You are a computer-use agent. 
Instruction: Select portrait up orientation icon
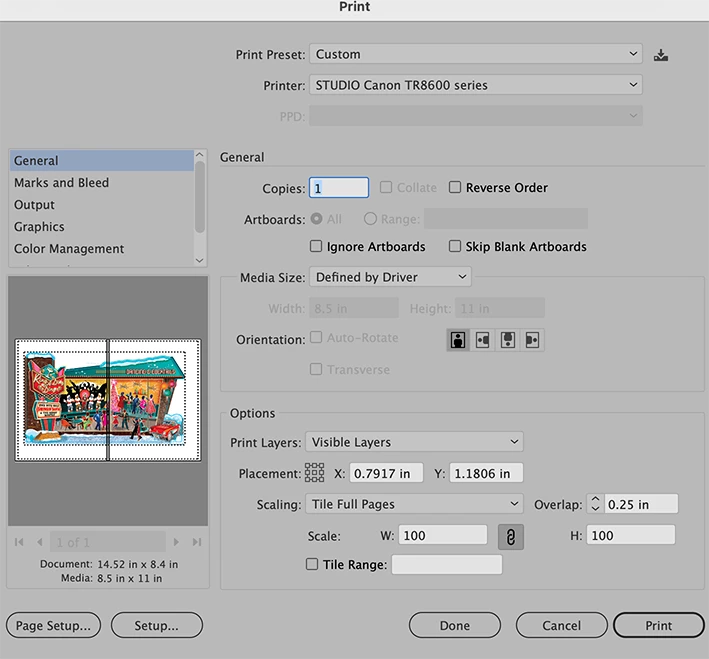pos(458,340)
